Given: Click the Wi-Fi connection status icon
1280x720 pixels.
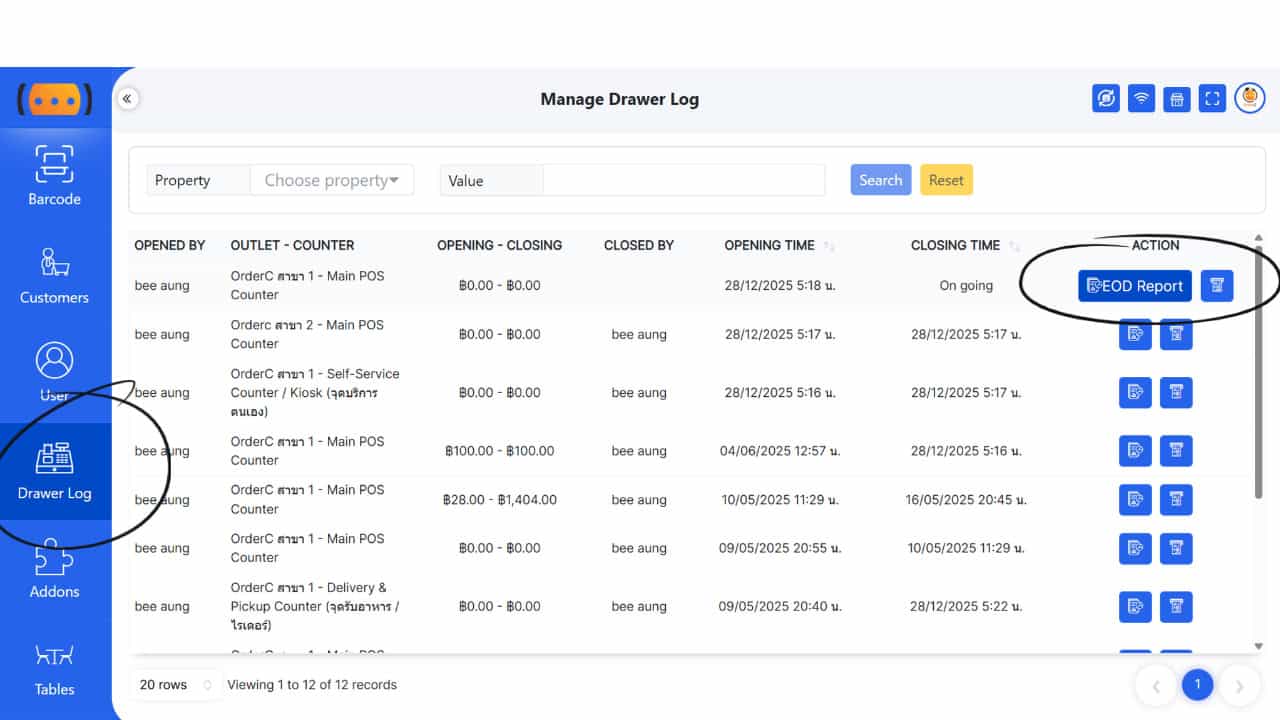Looking at the screenshot, I should tap(1141, 98).
